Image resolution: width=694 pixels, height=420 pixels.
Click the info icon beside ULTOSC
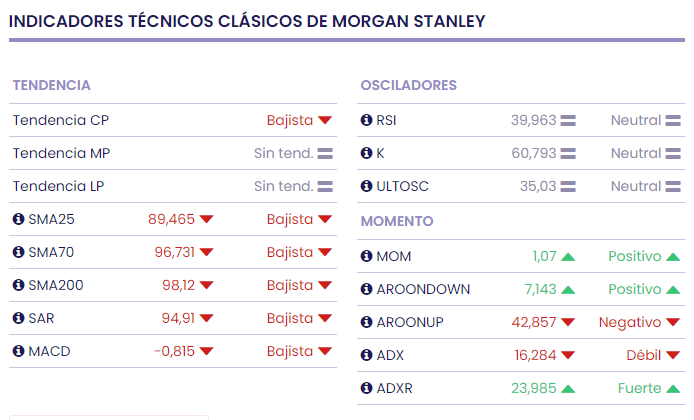(367, 187)
